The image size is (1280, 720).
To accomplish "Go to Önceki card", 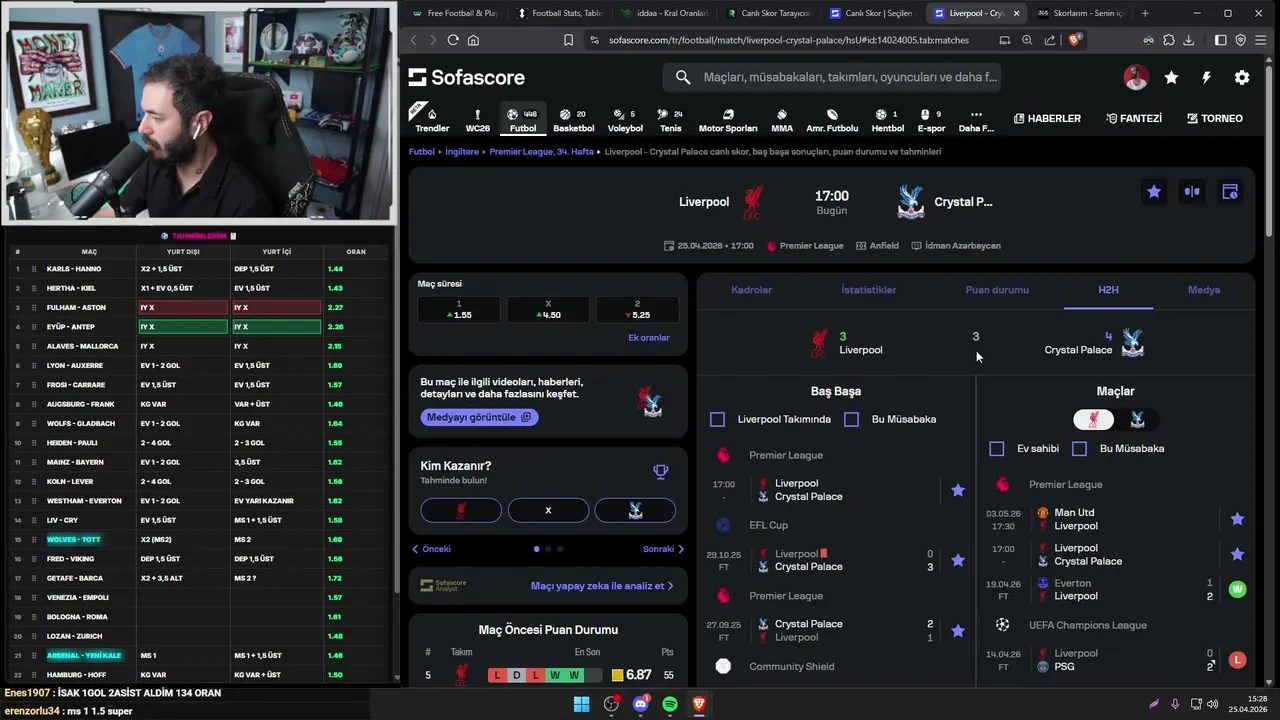I will [432, 549].
